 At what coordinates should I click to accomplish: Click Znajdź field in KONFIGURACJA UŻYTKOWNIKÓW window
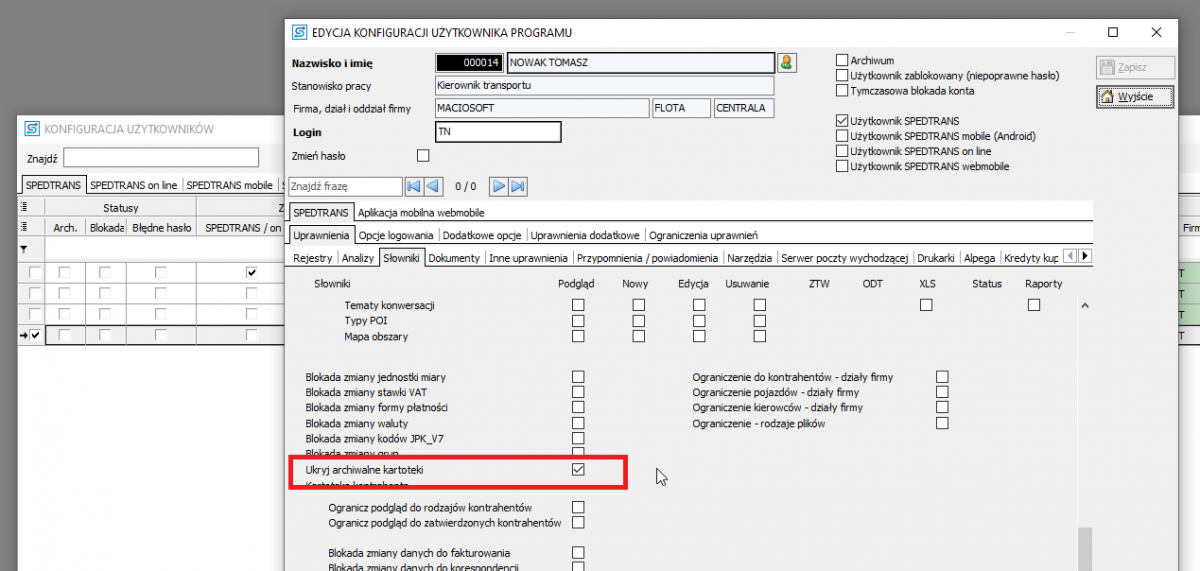pyautogui.click(x=161, y=157)
